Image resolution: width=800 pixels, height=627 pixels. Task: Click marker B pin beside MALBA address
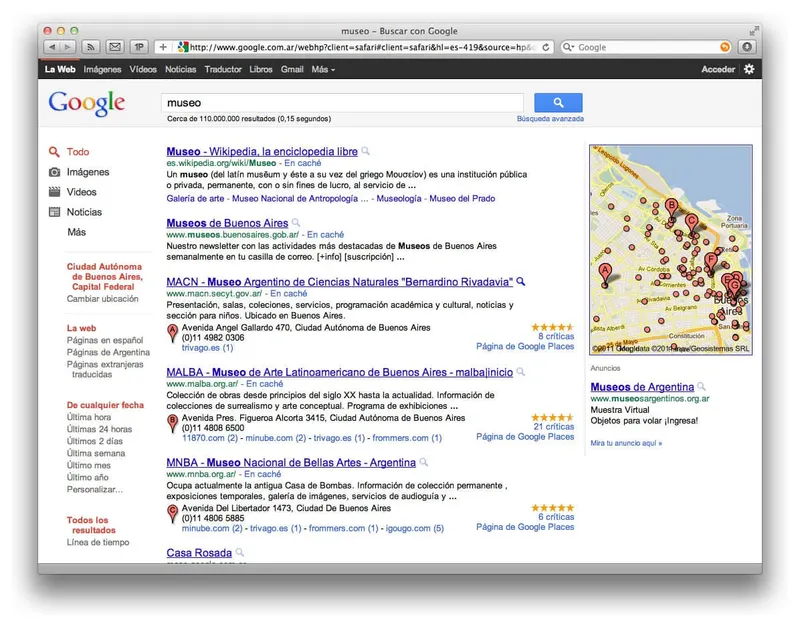[x=172, y=423]
